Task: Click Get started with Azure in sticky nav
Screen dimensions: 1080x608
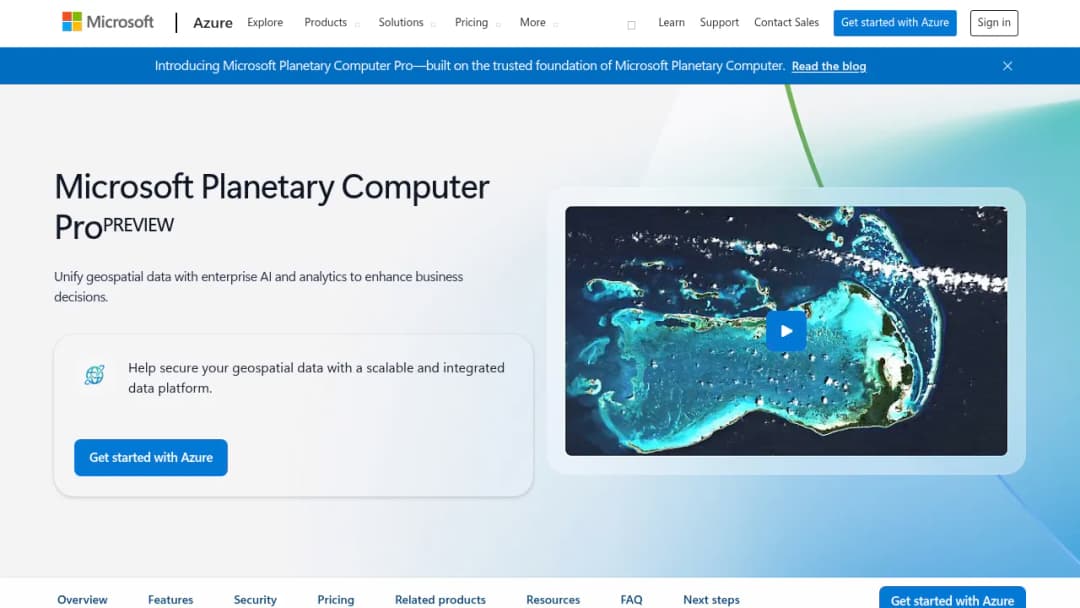Action: pyautogui.click(x=952, y=598)
